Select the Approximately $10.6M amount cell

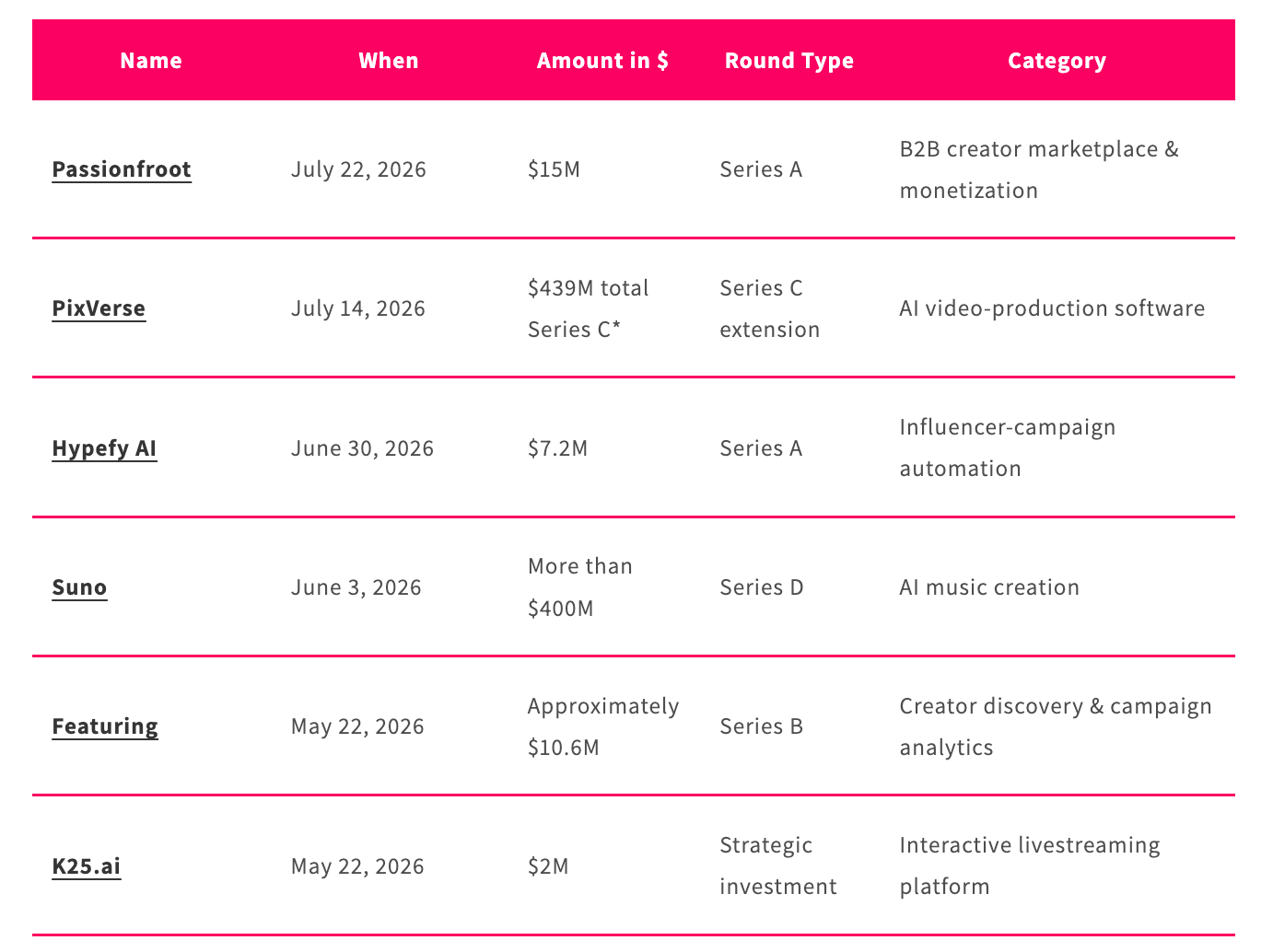(x=603, y=726)
